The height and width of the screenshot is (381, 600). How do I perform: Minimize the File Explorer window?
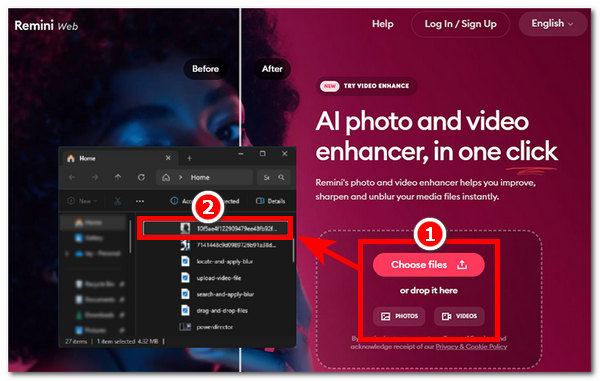(x=241, y=154)
